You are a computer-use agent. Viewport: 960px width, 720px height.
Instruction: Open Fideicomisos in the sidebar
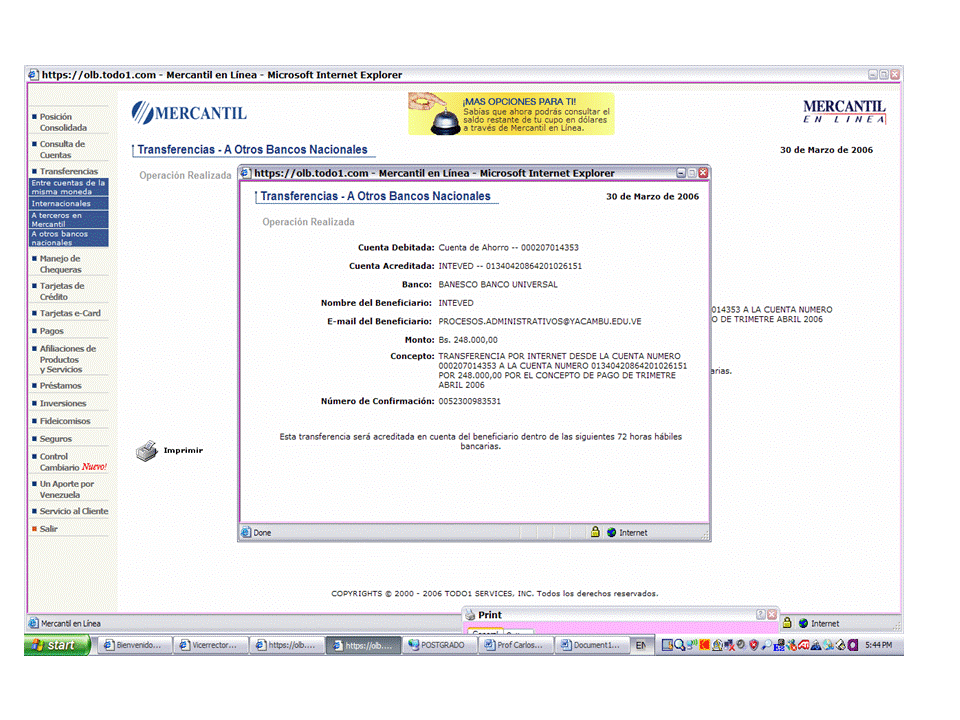65,421
